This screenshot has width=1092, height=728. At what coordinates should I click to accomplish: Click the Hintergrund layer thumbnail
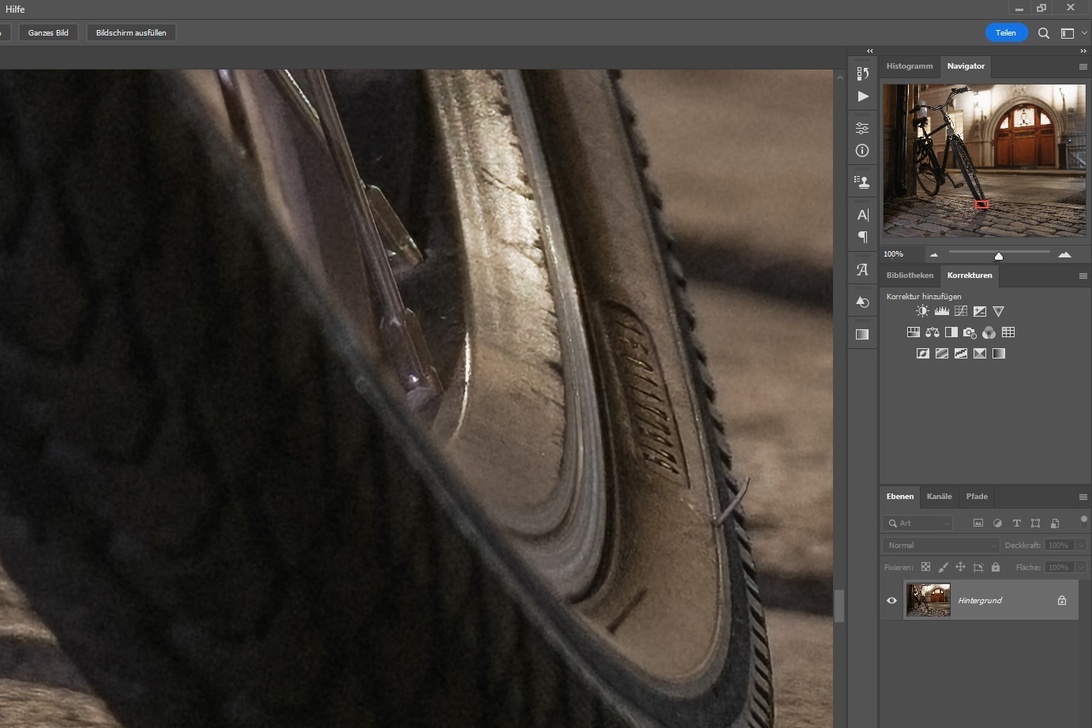(x=928, y=600)
